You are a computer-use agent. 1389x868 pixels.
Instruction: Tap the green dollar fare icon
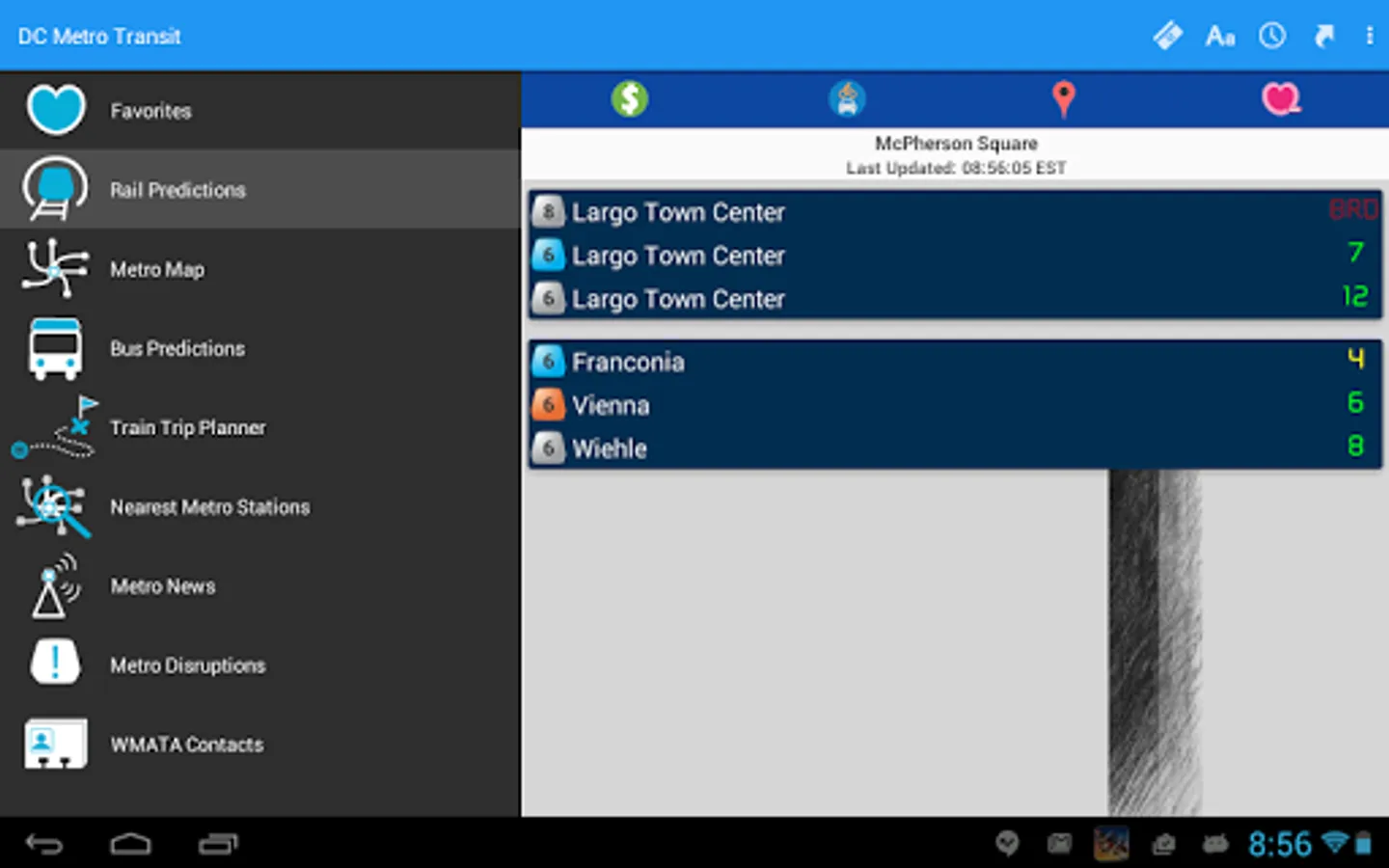click(x=630, y=98)
